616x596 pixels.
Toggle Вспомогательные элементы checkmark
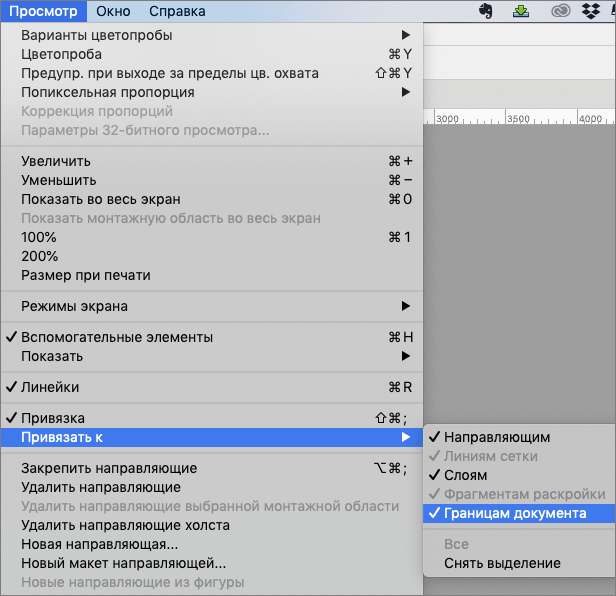coord(212,337)
